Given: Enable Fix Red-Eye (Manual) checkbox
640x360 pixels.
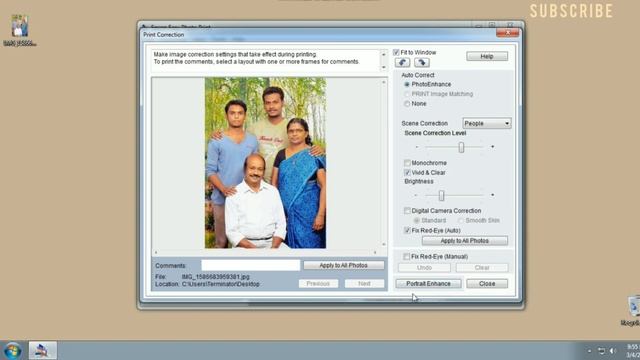Looking at the screenshot, I should click(407, 256).
